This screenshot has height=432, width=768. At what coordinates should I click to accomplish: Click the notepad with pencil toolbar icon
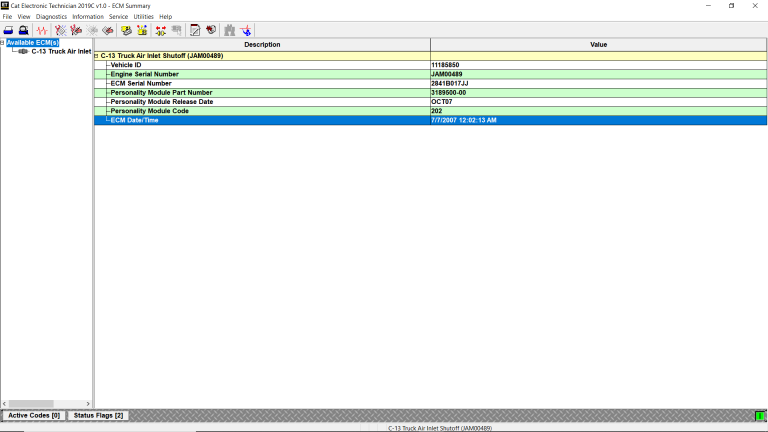195,30
